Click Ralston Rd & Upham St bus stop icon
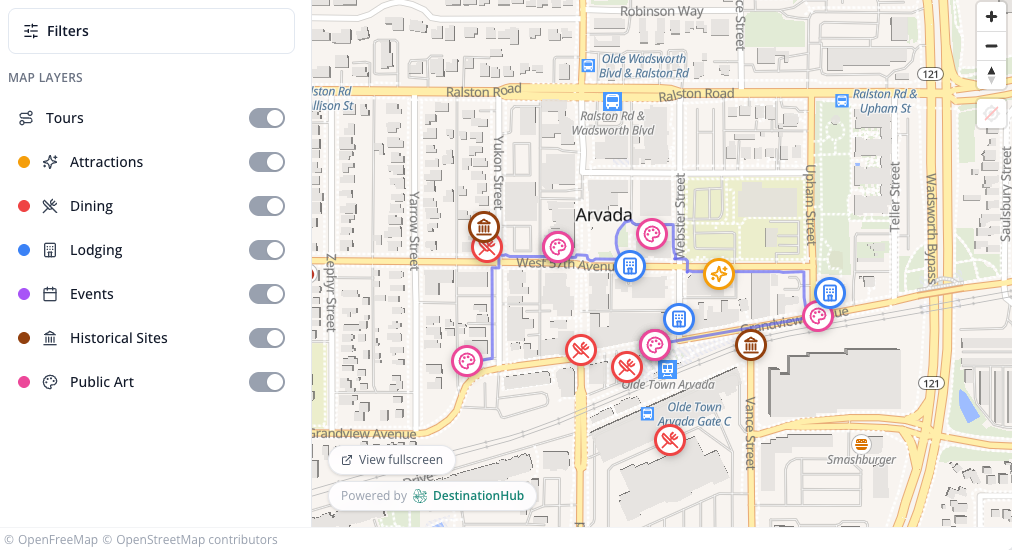 pyautogui.click(x=842, y=101)
